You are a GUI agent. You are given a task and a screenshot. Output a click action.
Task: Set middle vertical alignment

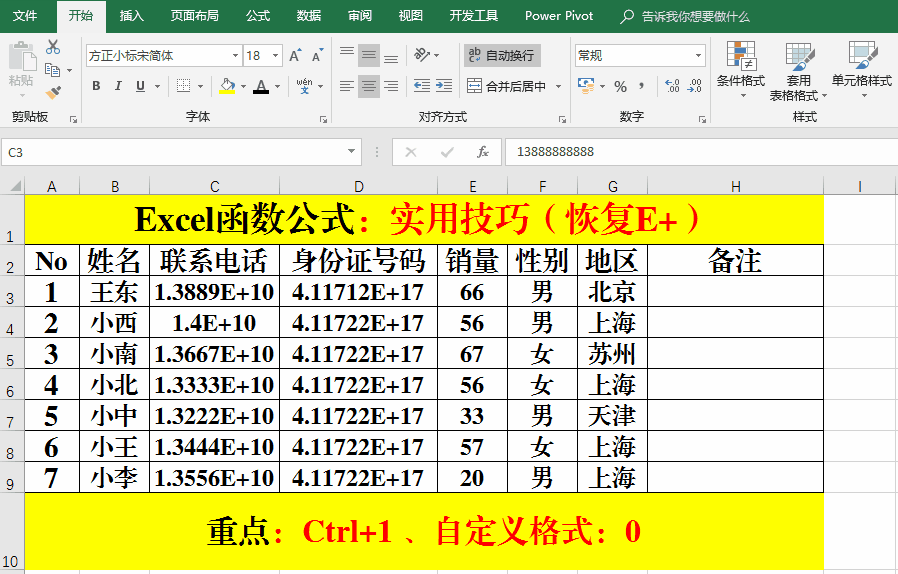[x=369, y=55]
